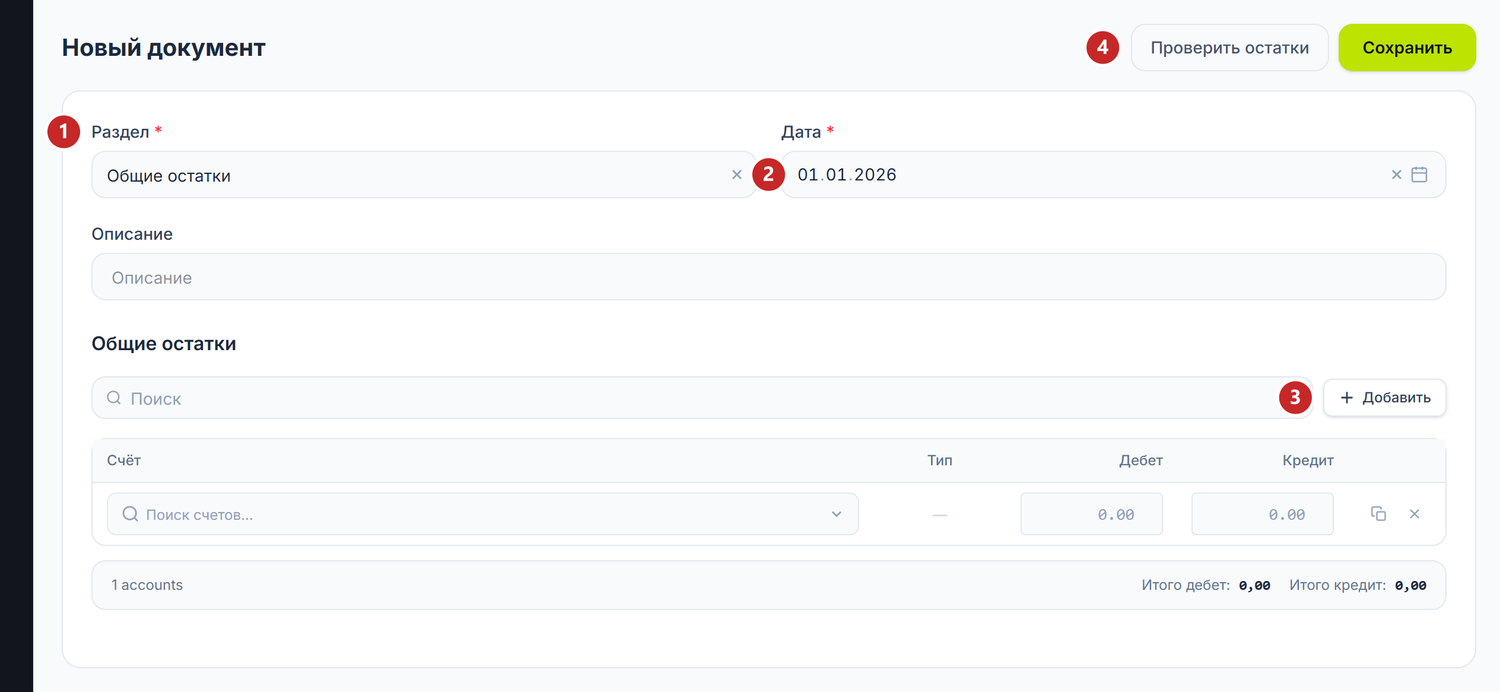1500x692 pixels.
Task: Click the Тип column header
Action: point(940,461)
